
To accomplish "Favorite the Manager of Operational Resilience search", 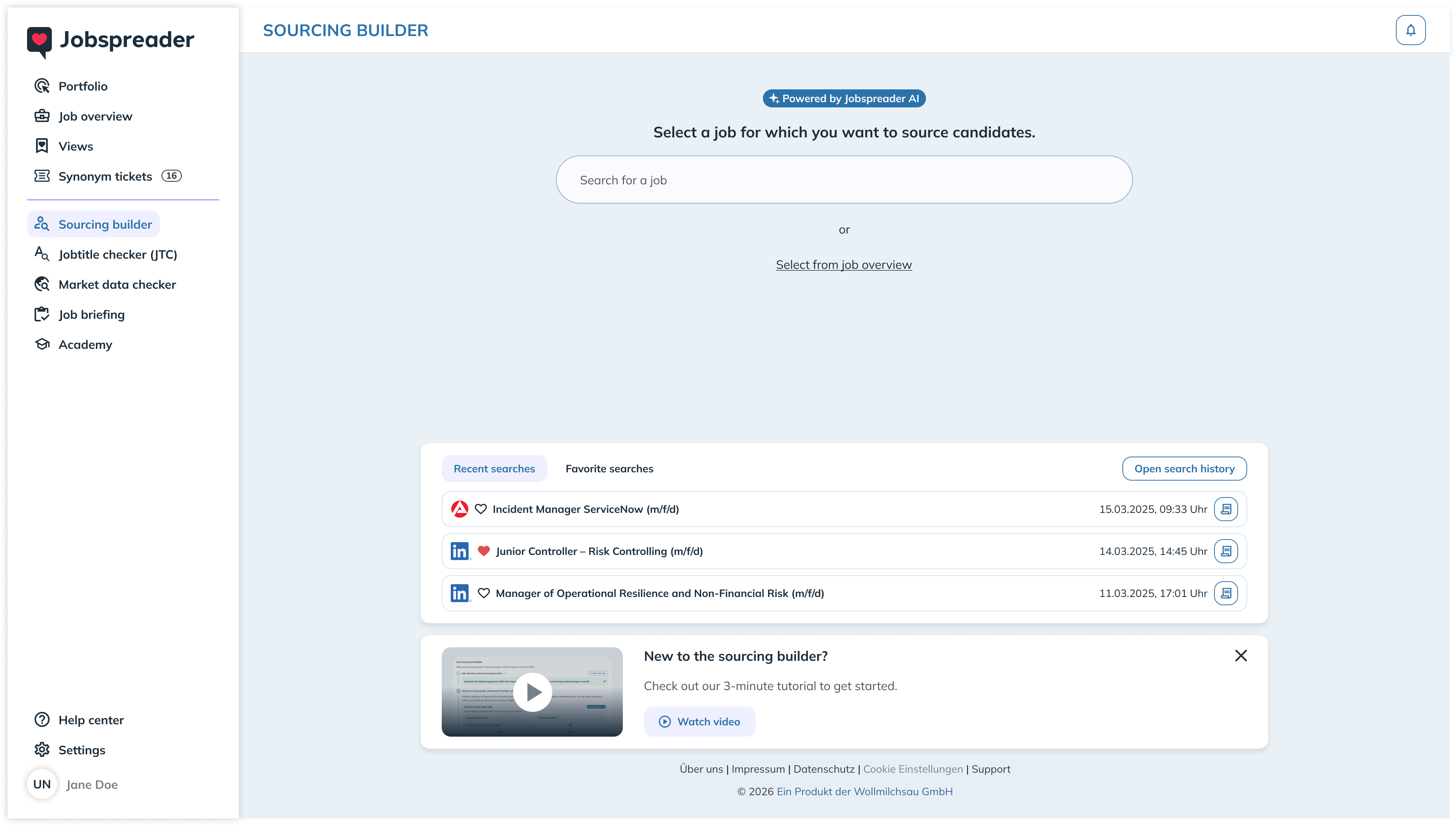I will coord(483,593).
